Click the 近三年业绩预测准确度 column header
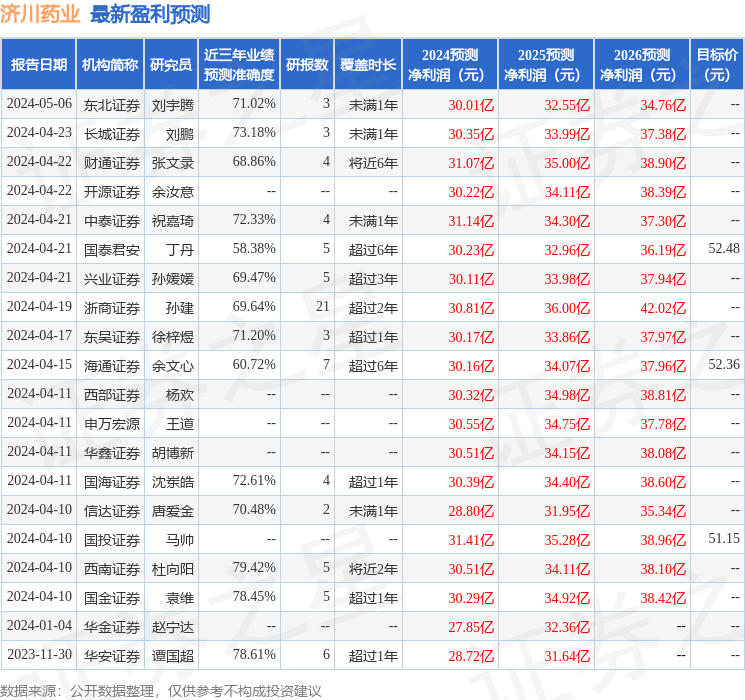The image size is (745, 700). coord(239,65)
